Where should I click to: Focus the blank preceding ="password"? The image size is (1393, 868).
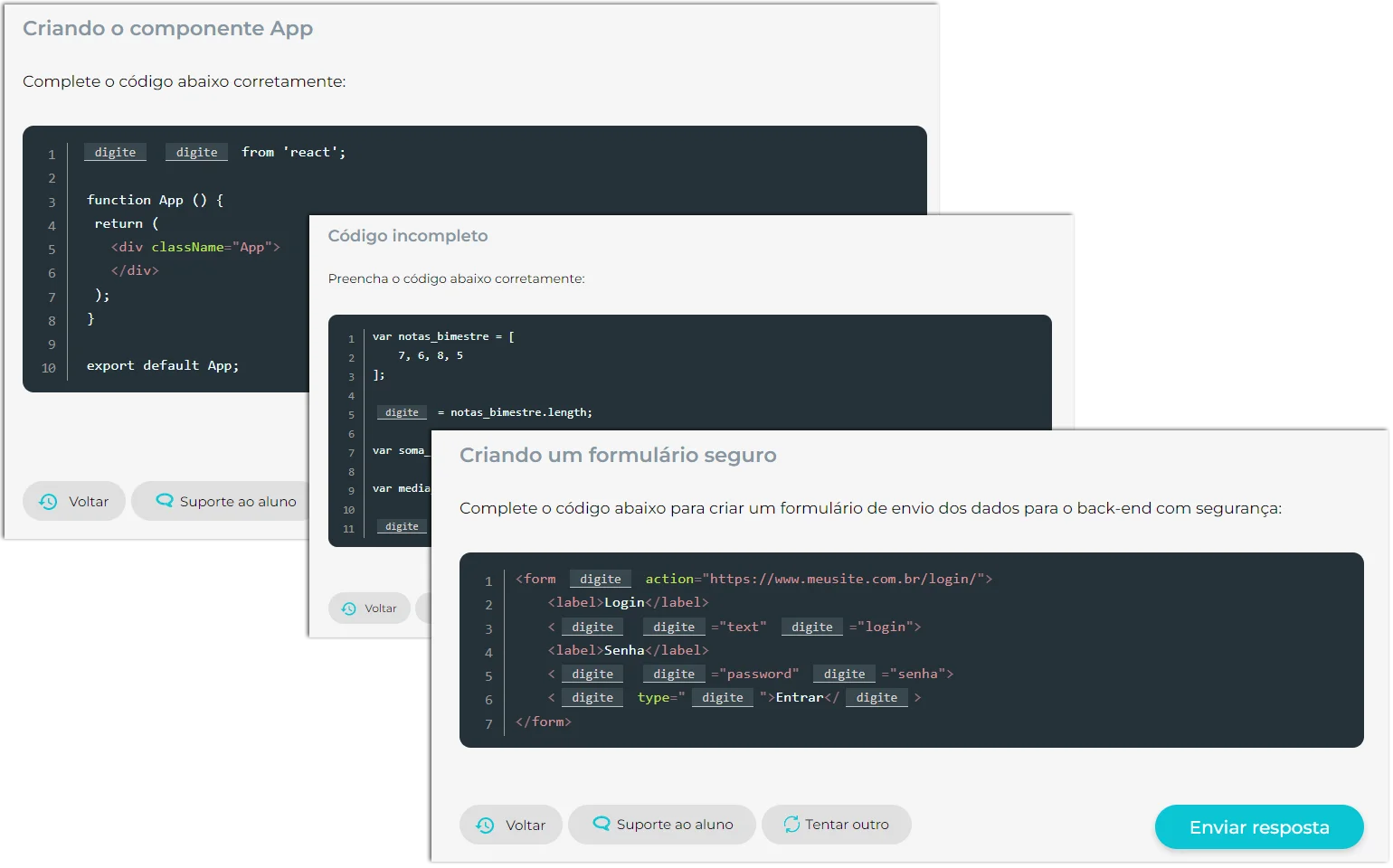click(674, 674)
